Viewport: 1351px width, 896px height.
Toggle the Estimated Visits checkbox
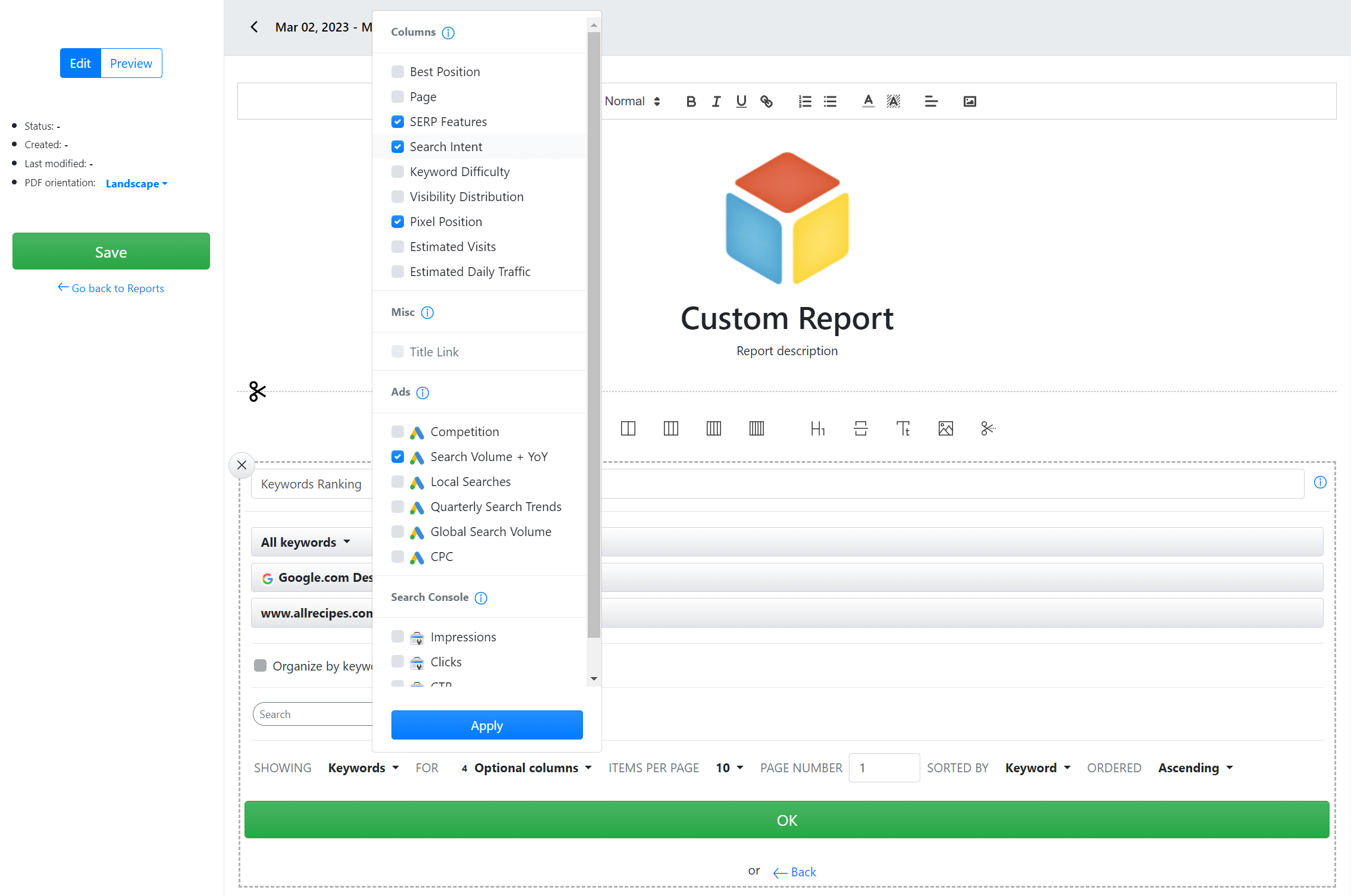(x=397, y=246)
